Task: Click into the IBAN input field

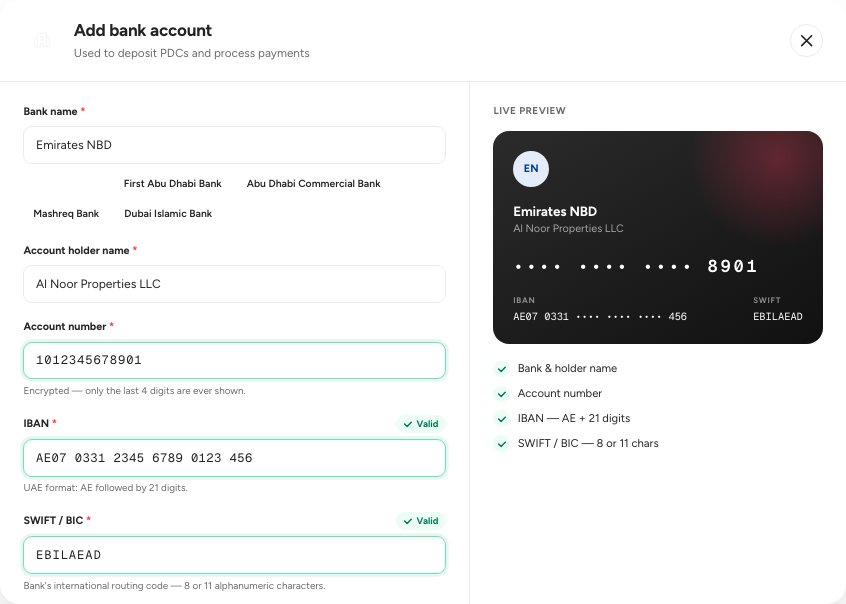Action: pos(234,458)
